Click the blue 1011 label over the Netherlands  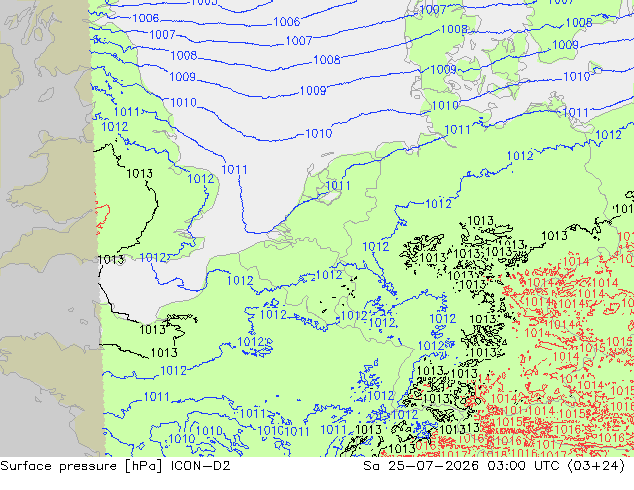(x=338, y=186)
